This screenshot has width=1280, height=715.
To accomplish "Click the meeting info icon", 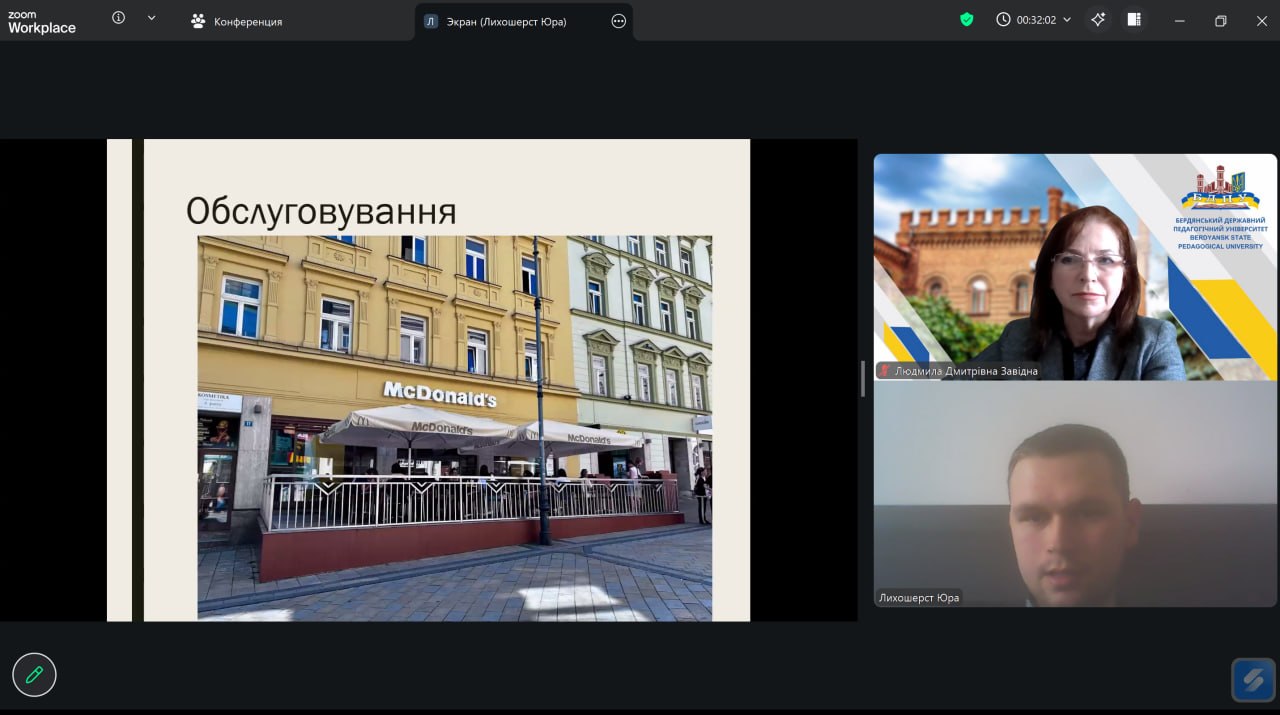I will (x=119, y=18).
